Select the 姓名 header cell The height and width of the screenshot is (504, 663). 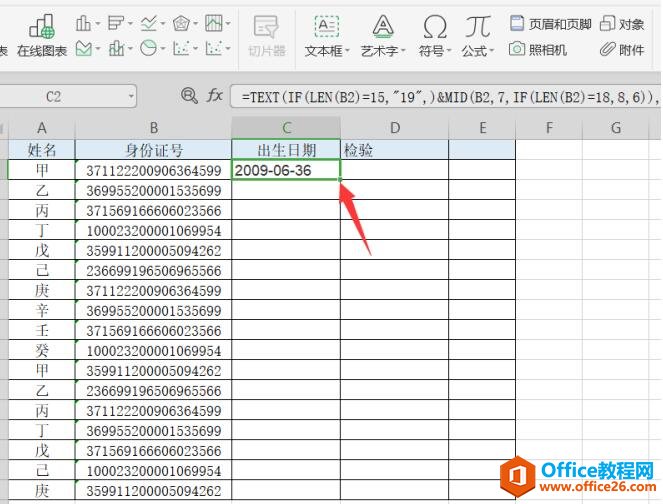click(x=41, y=150)
